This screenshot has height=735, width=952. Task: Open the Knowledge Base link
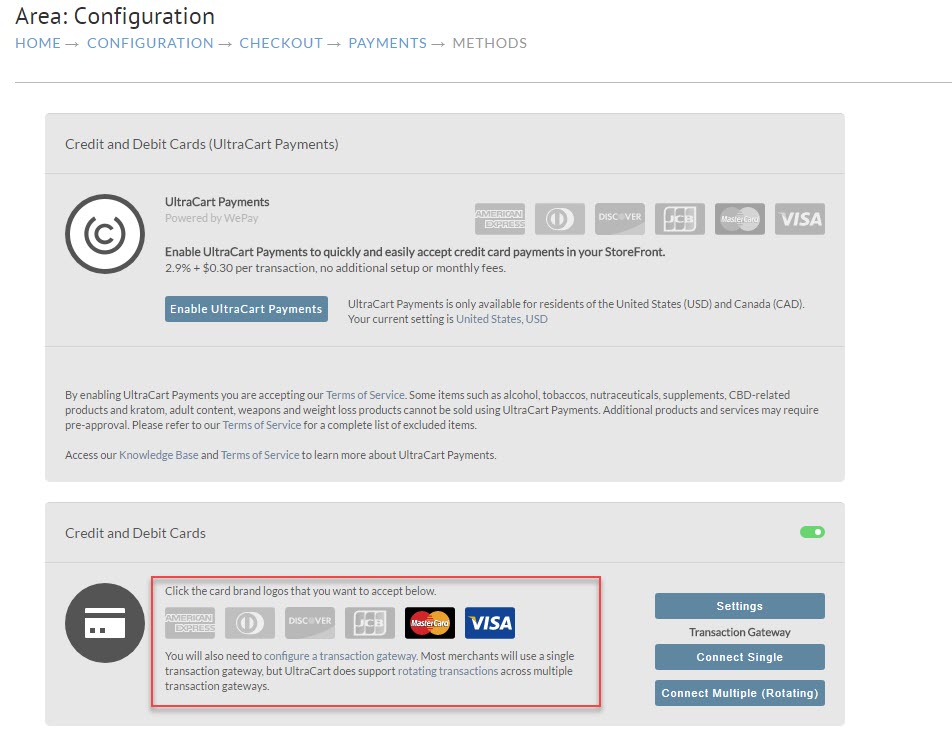point(158,455)
